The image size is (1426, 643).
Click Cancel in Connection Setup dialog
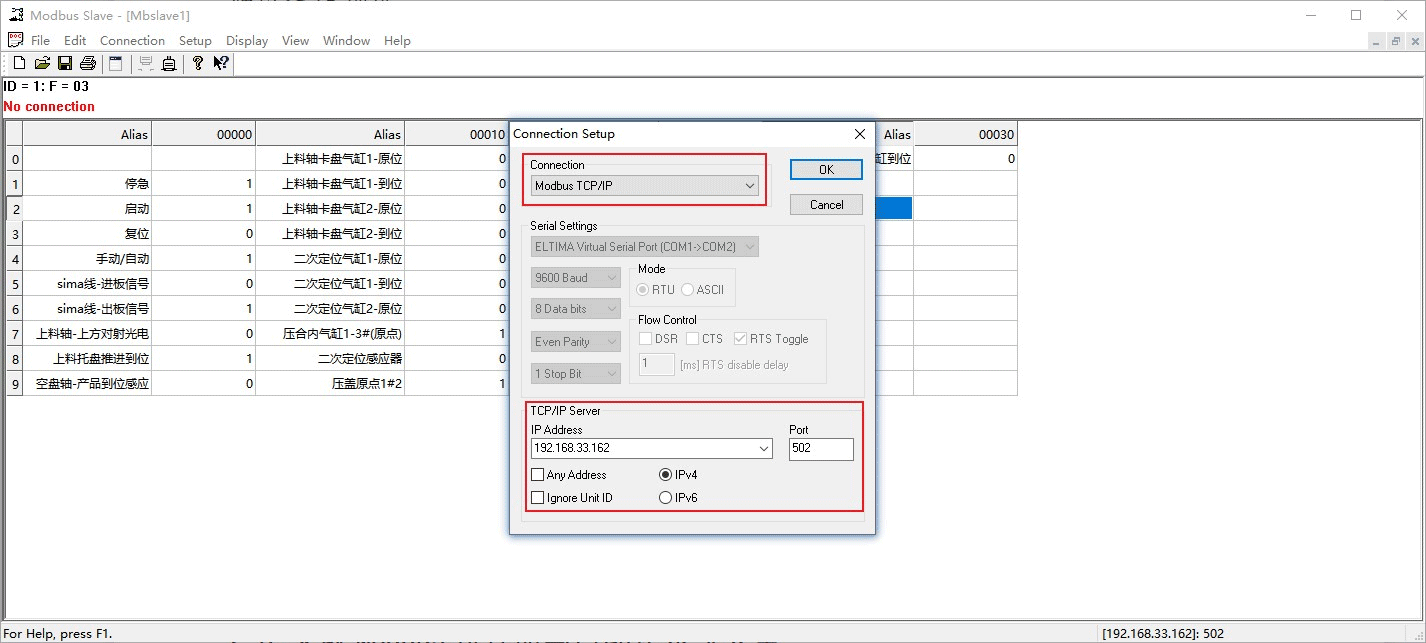pyautogui.click(x=826, y=205)
